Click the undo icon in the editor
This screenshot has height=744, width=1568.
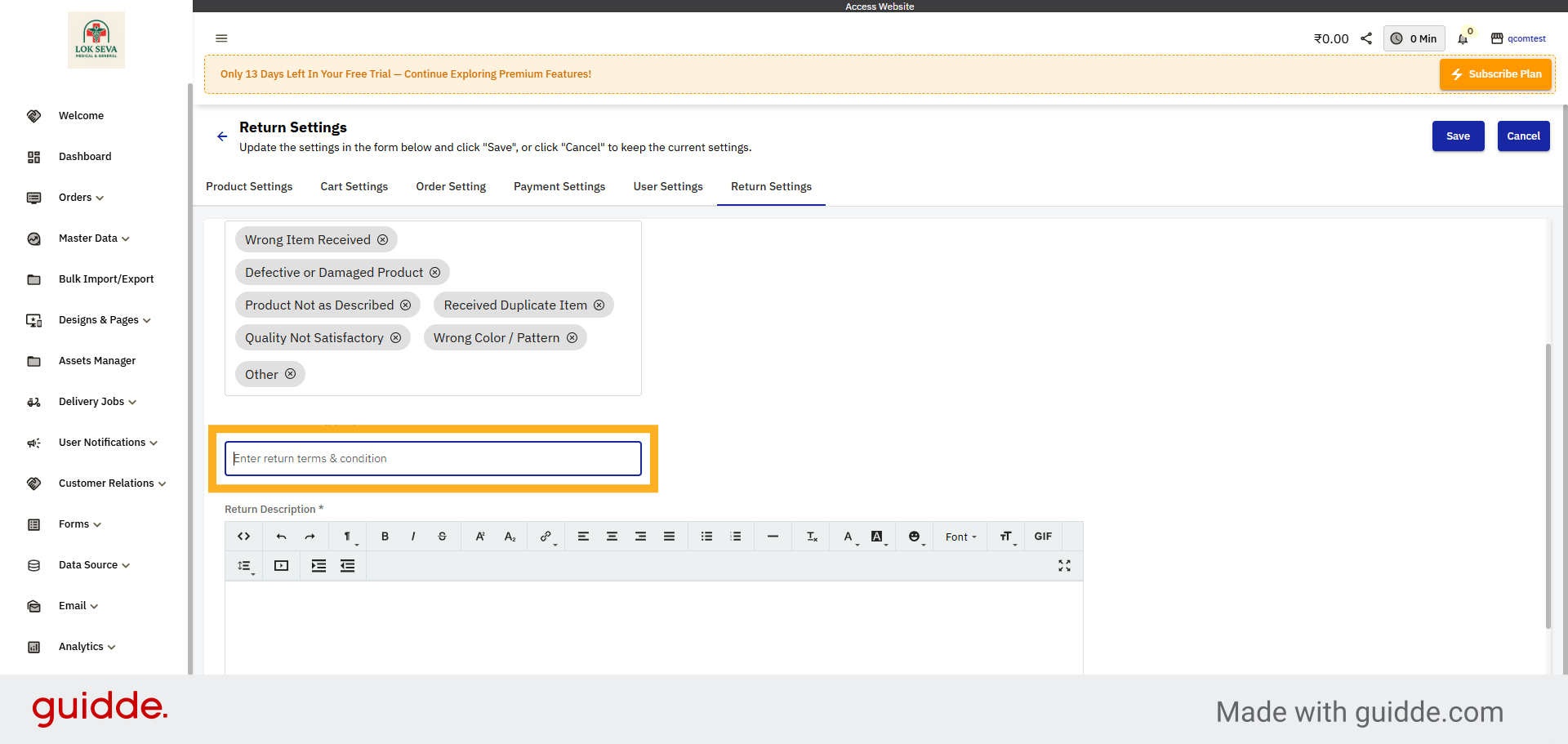point(281,537)
